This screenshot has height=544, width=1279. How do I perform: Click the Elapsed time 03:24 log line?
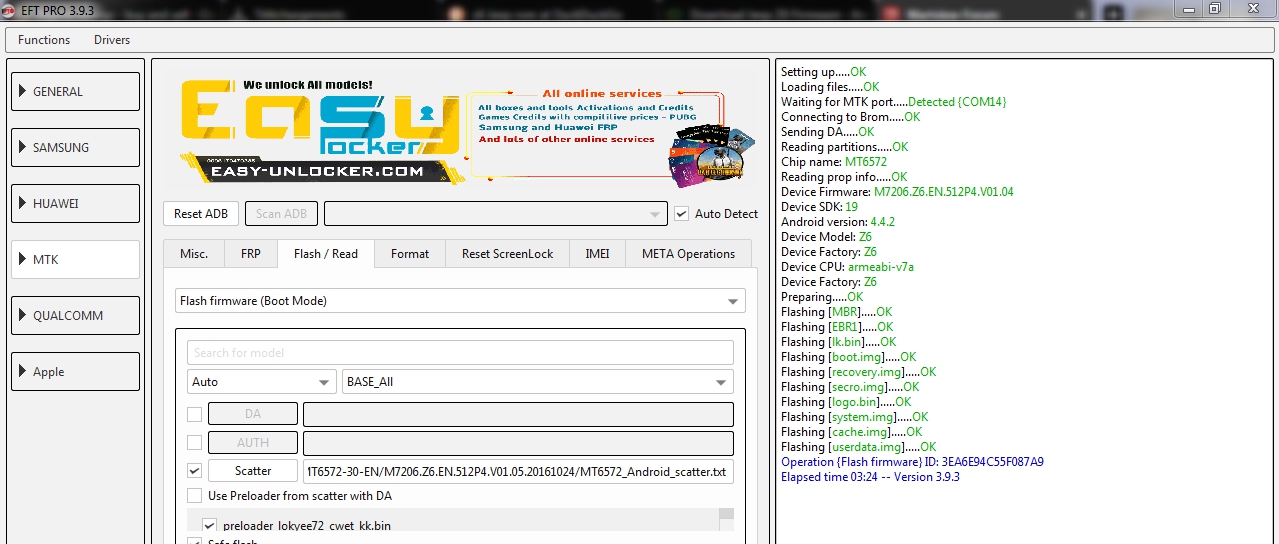point(870,477)
